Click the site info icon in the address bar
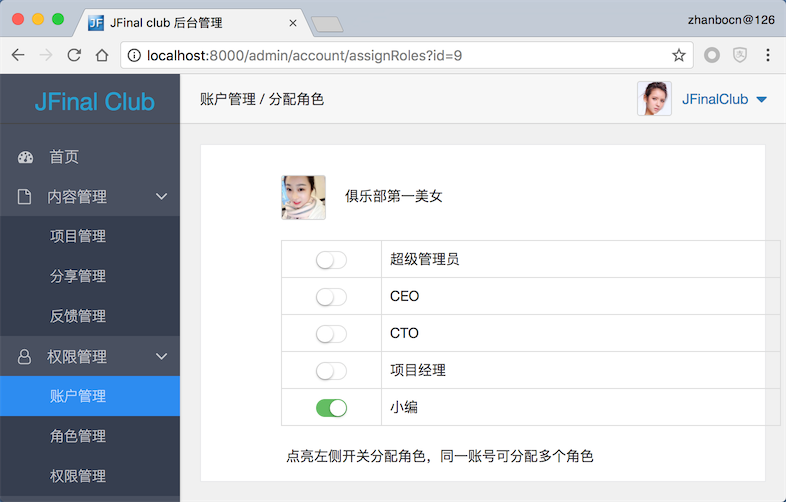The image size is (786, 502). click(x=134, y=55)
